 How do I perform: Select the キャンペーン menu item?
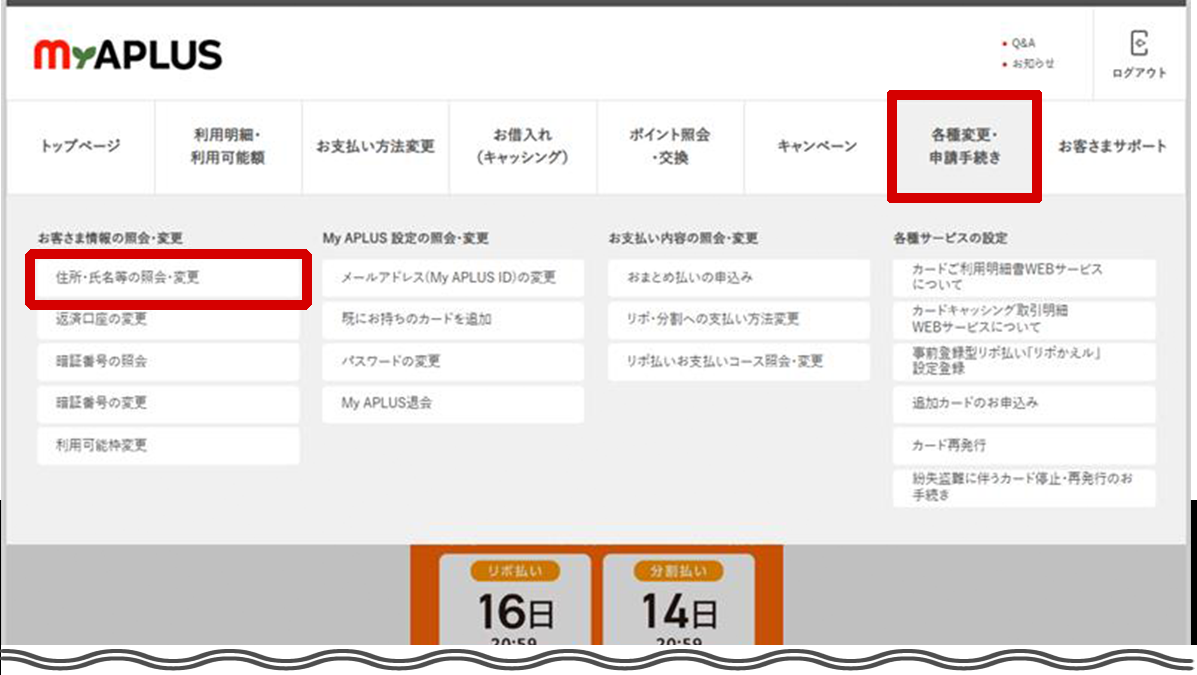[x=817, y=146]
